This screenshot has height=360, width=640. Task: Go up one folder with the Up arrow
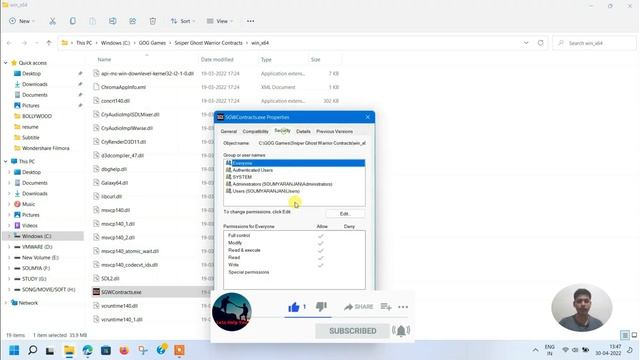click(49, 43)
